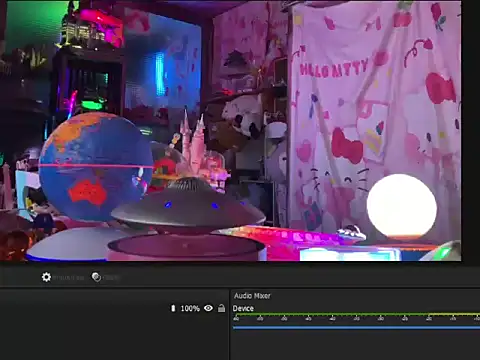Select the 100% battery level text
The height and width of the screenshot is (360, 480).
point(190,309)
